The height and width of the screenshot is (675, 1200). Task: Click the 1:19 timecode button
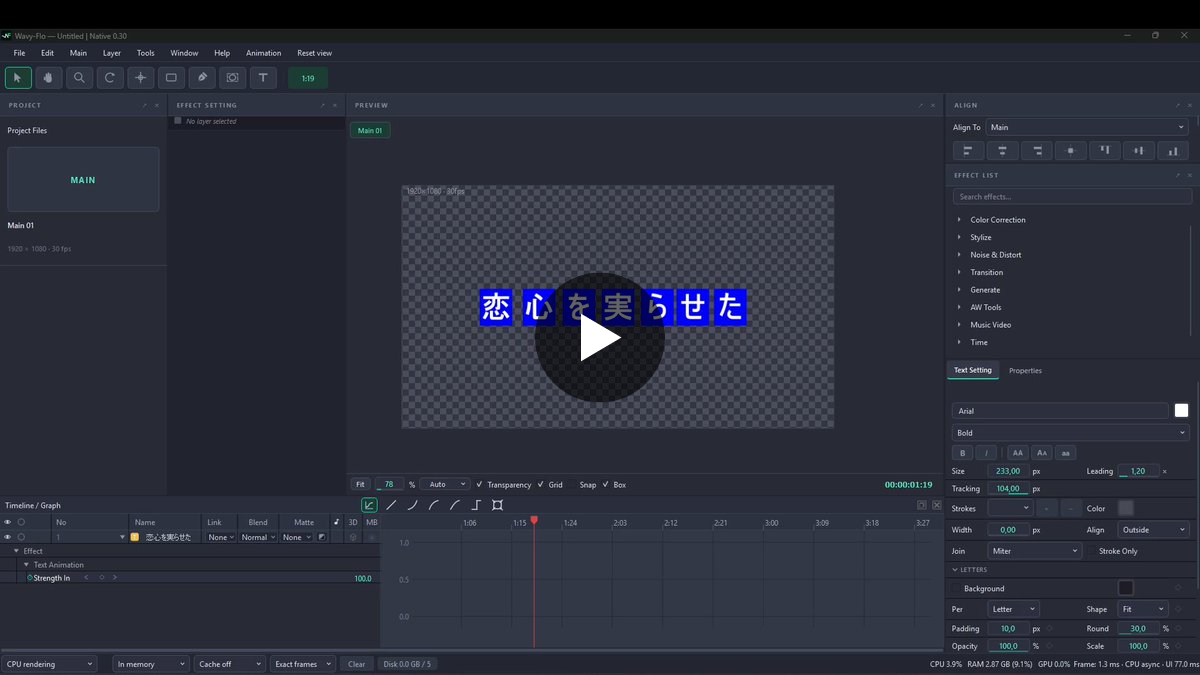pyautogui.click(x=308, y=77)
